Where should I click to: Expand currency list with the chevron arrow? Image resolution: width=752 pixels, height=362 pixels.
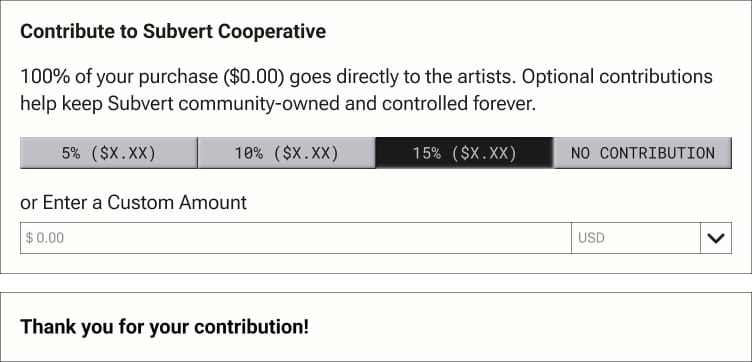(x=716, y=238)
